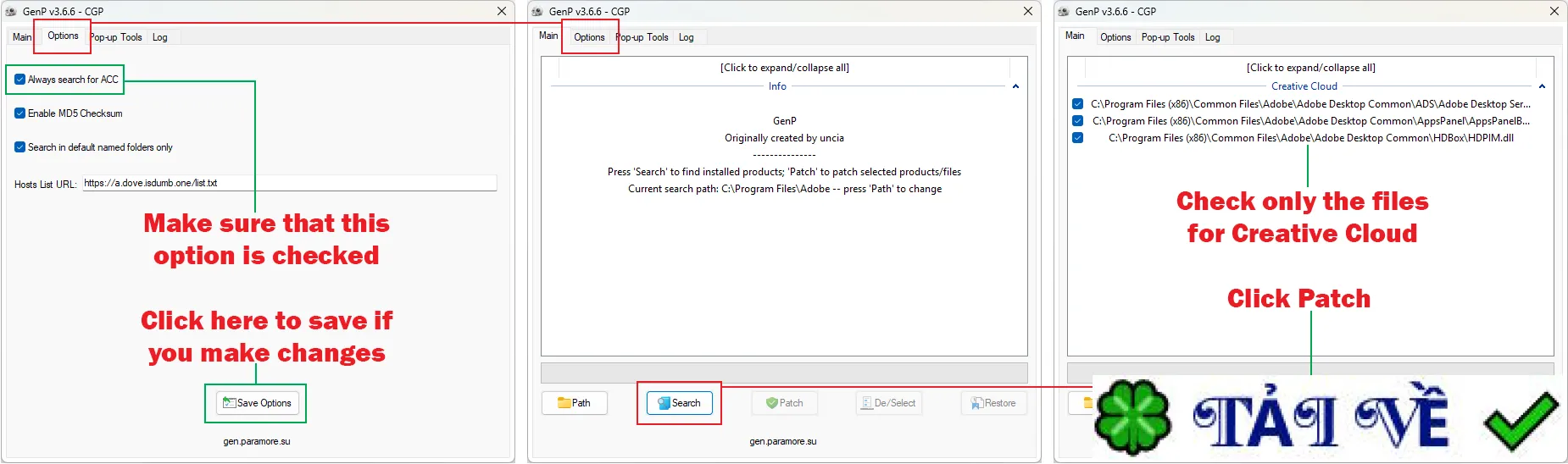
Task: Click the GenP app icon in the left window's title bar
Action: point(11,12)
